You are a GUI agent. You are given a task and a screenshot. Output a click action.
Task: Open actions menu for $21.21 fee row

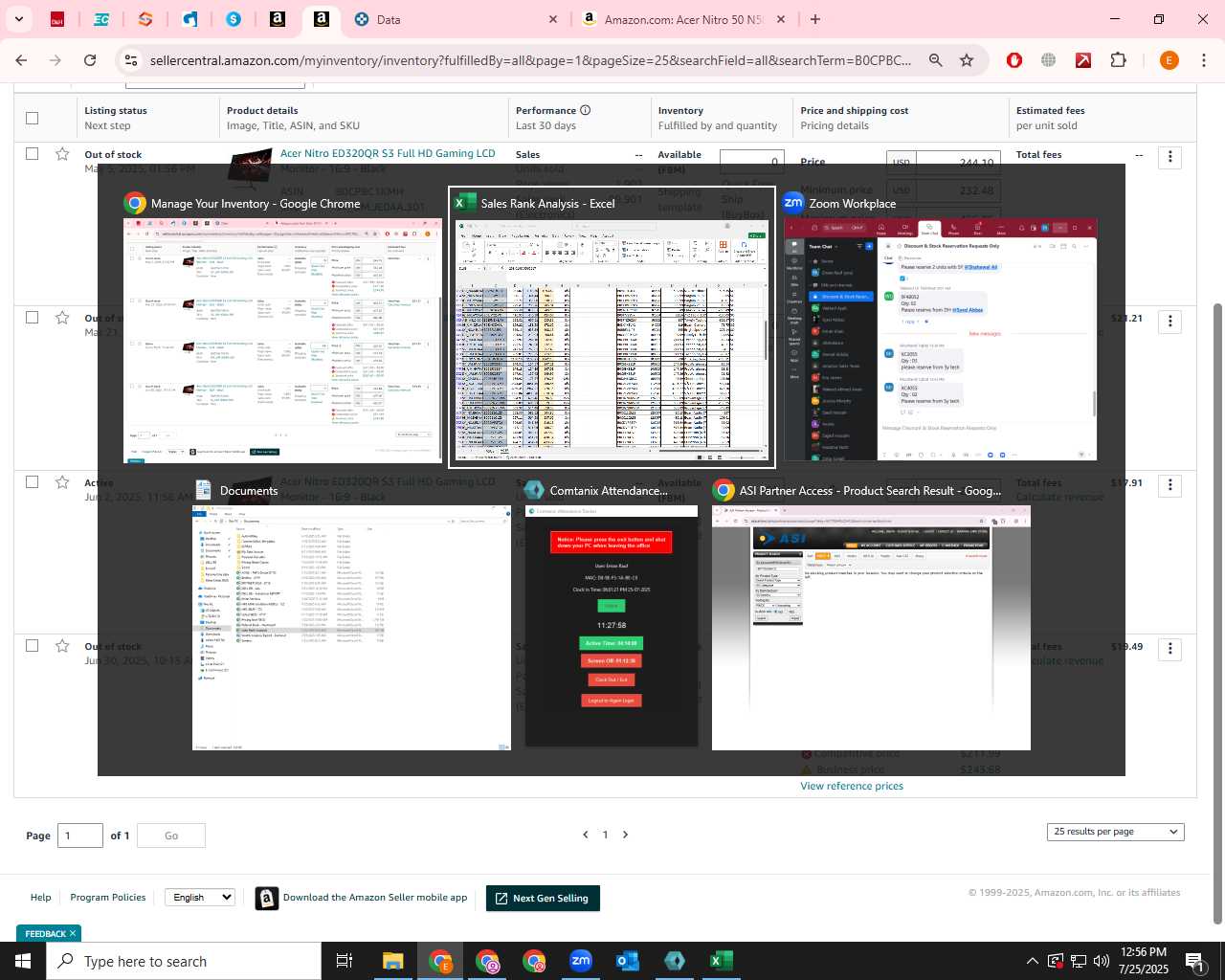tap(1169, 322)
